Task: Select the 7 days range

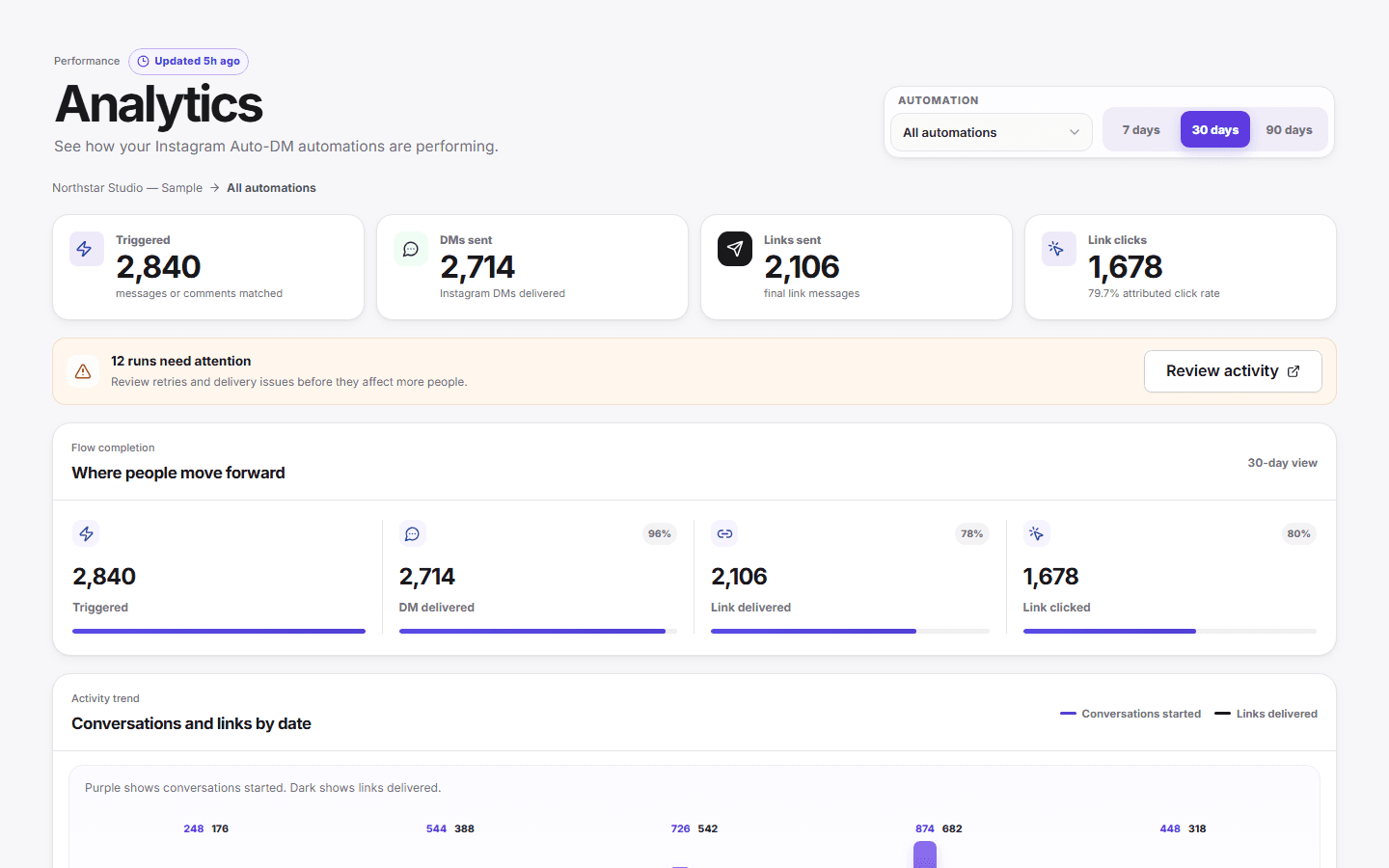Action: [1141, 129]
